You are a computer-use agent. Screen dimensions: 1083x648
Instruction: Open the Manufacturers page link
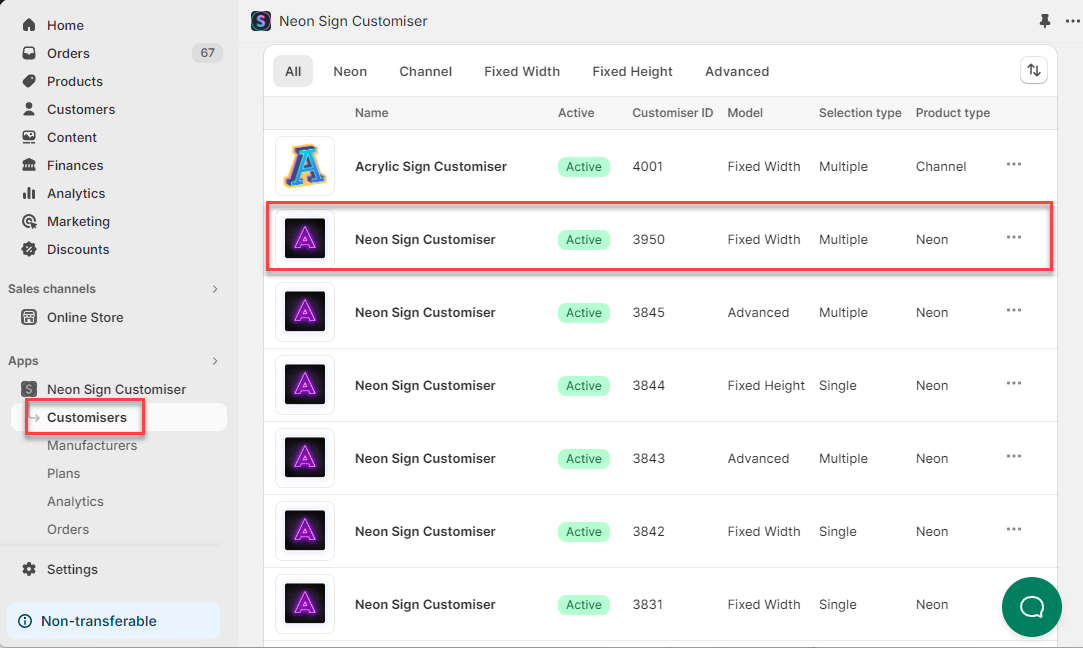point(92,445)
